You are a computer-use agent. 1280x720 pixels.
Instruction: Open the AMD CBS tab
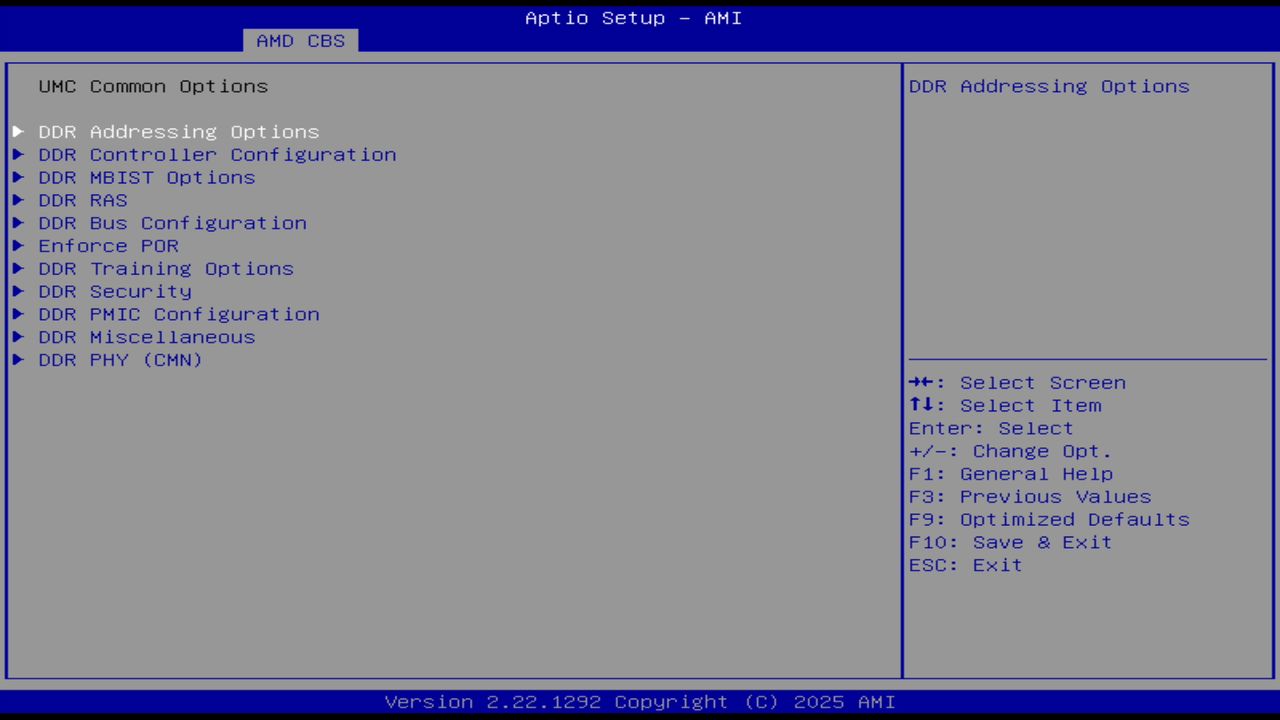coord(300,41)
